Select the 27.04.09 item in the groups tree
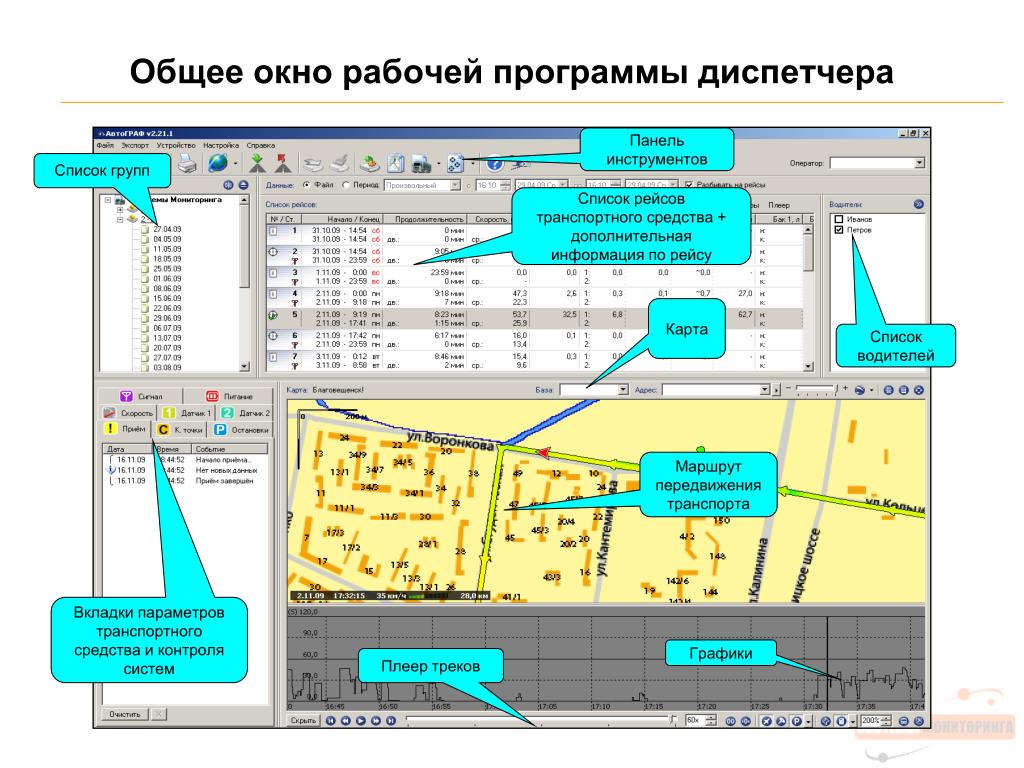Screen dimensions: 1024x768 point(167,229)
